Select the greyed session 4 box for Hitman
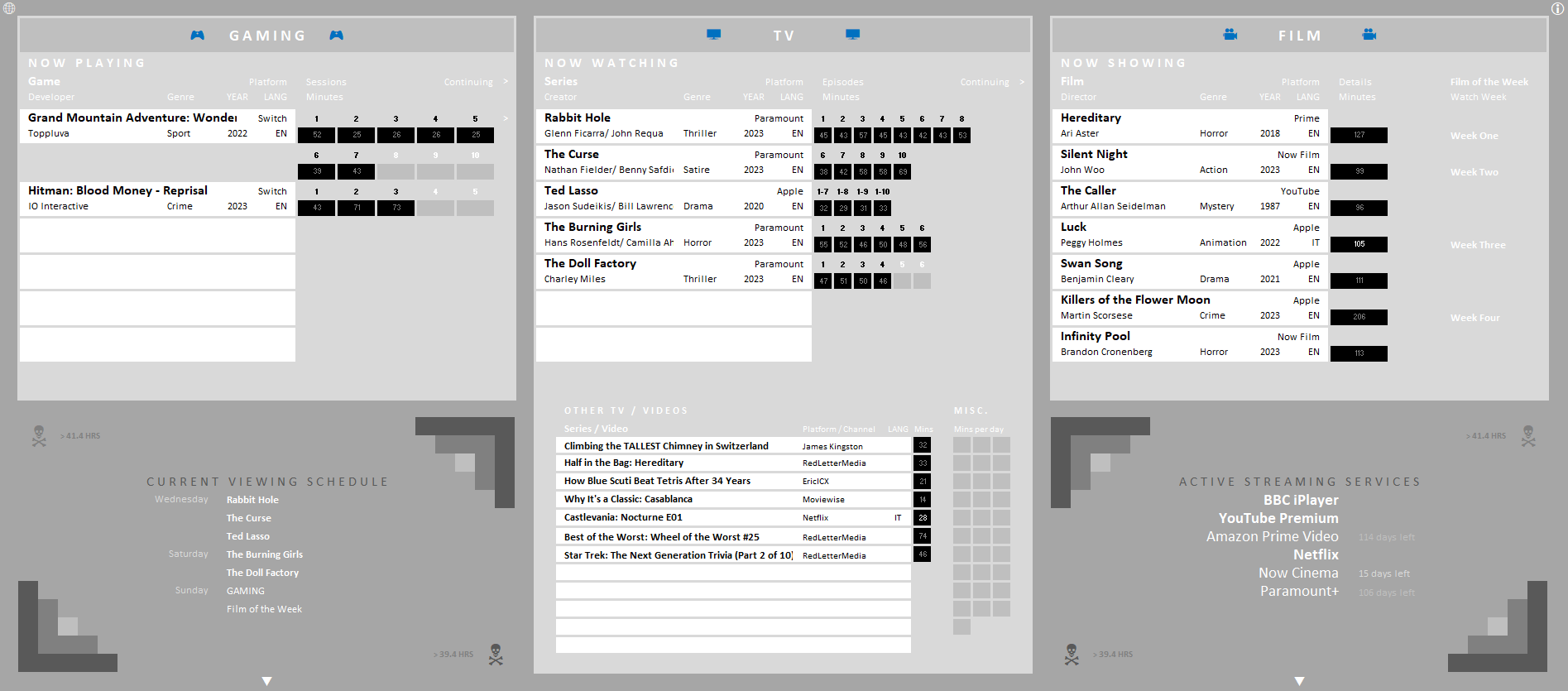Image resolution: width=1568 pixels, height=691 pixels. tap(435, 208)
